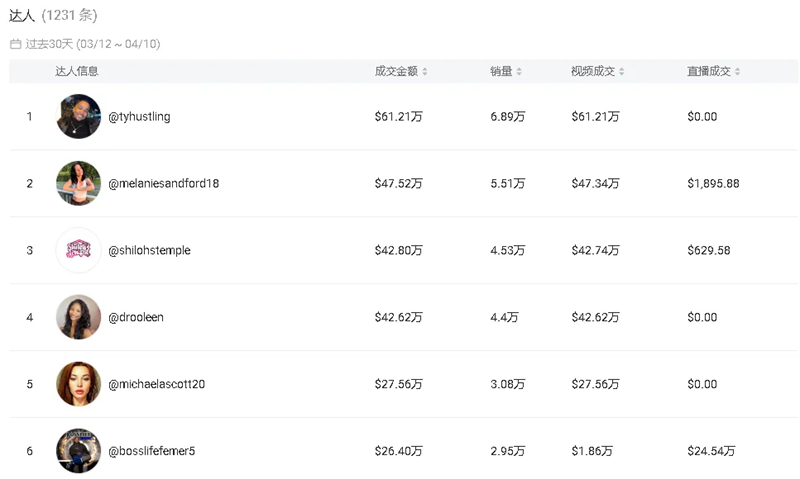Click @melaniesandford18's avatar picture
This screenshot has height=479, width=800.
coord(78,184)
